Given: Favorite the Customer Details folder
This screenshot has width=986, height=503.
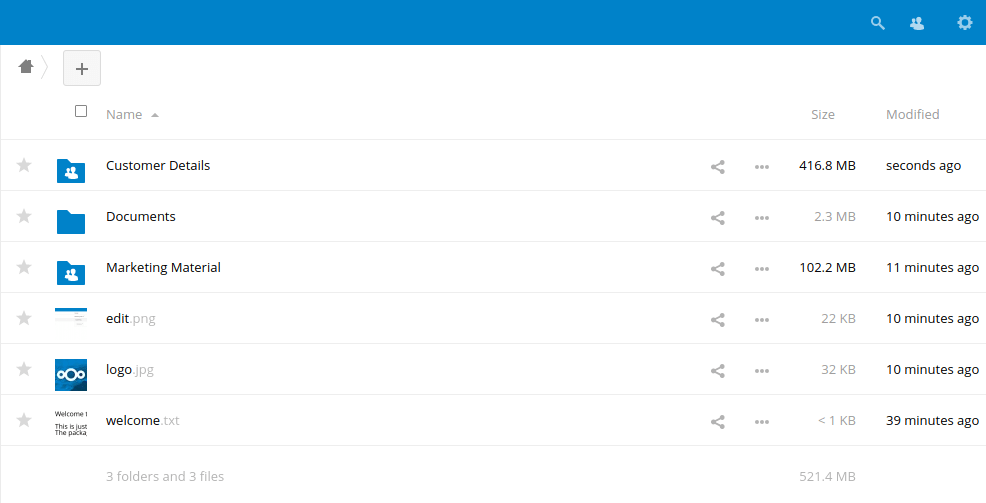Looking at the screenshot, I should (24, 166).
